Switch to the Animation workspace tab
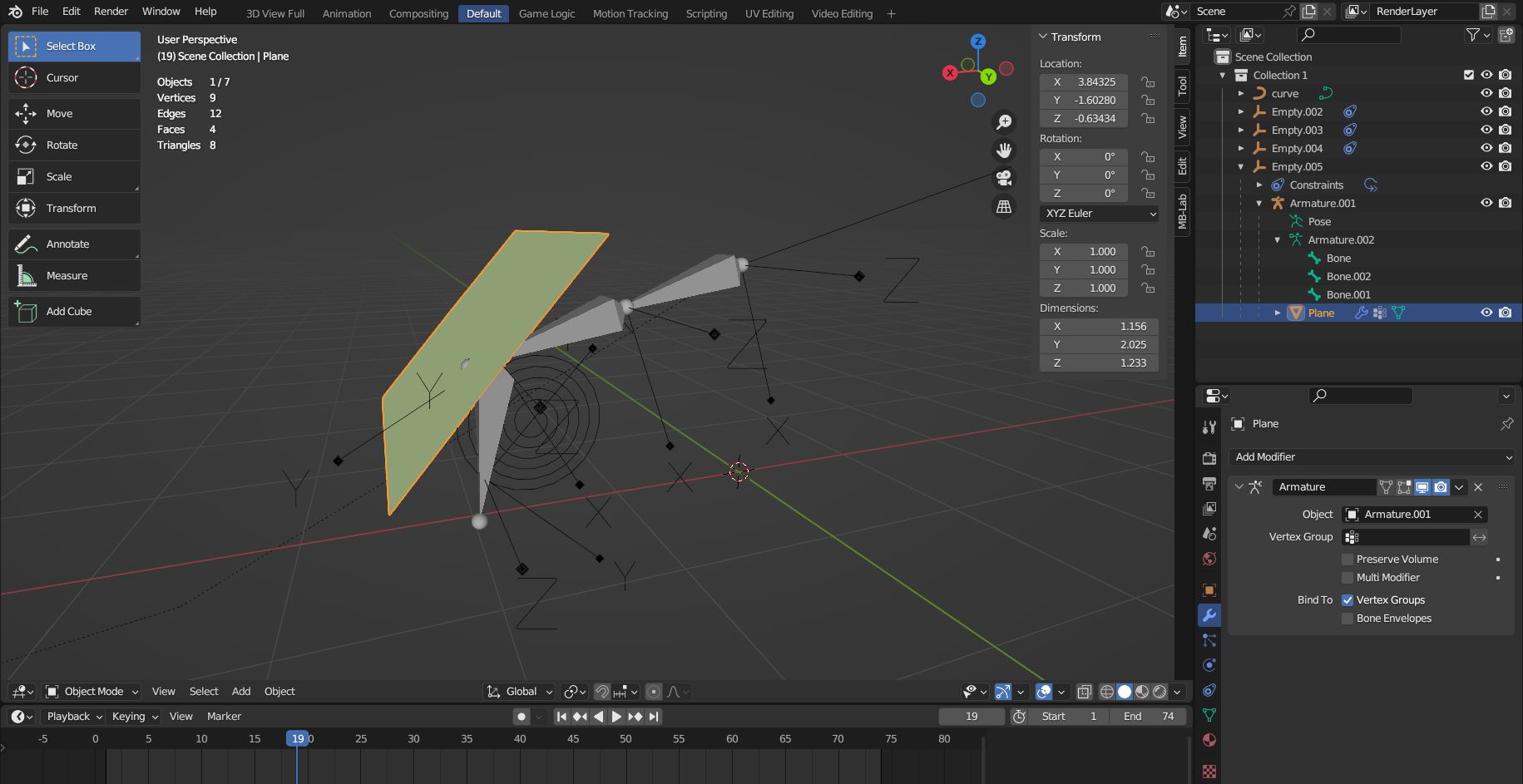 347,13
